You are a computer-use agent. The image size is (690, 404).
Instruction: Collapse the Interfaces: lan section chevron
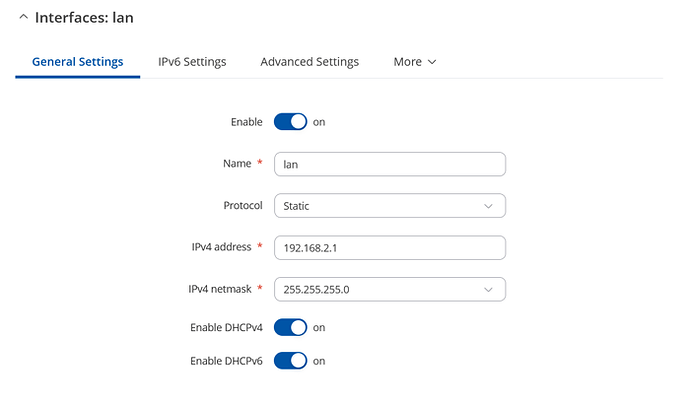click(x=23, y=18)
